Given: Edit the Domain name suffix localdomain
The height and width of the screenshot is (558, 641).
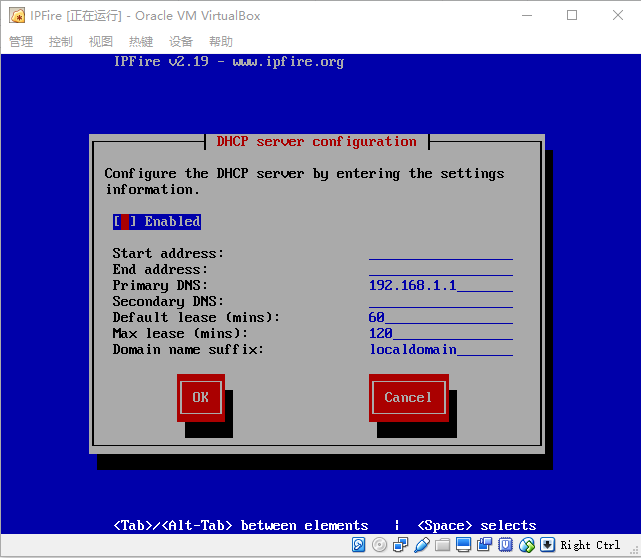Looking at the screenshot, I should coord(441,350).
